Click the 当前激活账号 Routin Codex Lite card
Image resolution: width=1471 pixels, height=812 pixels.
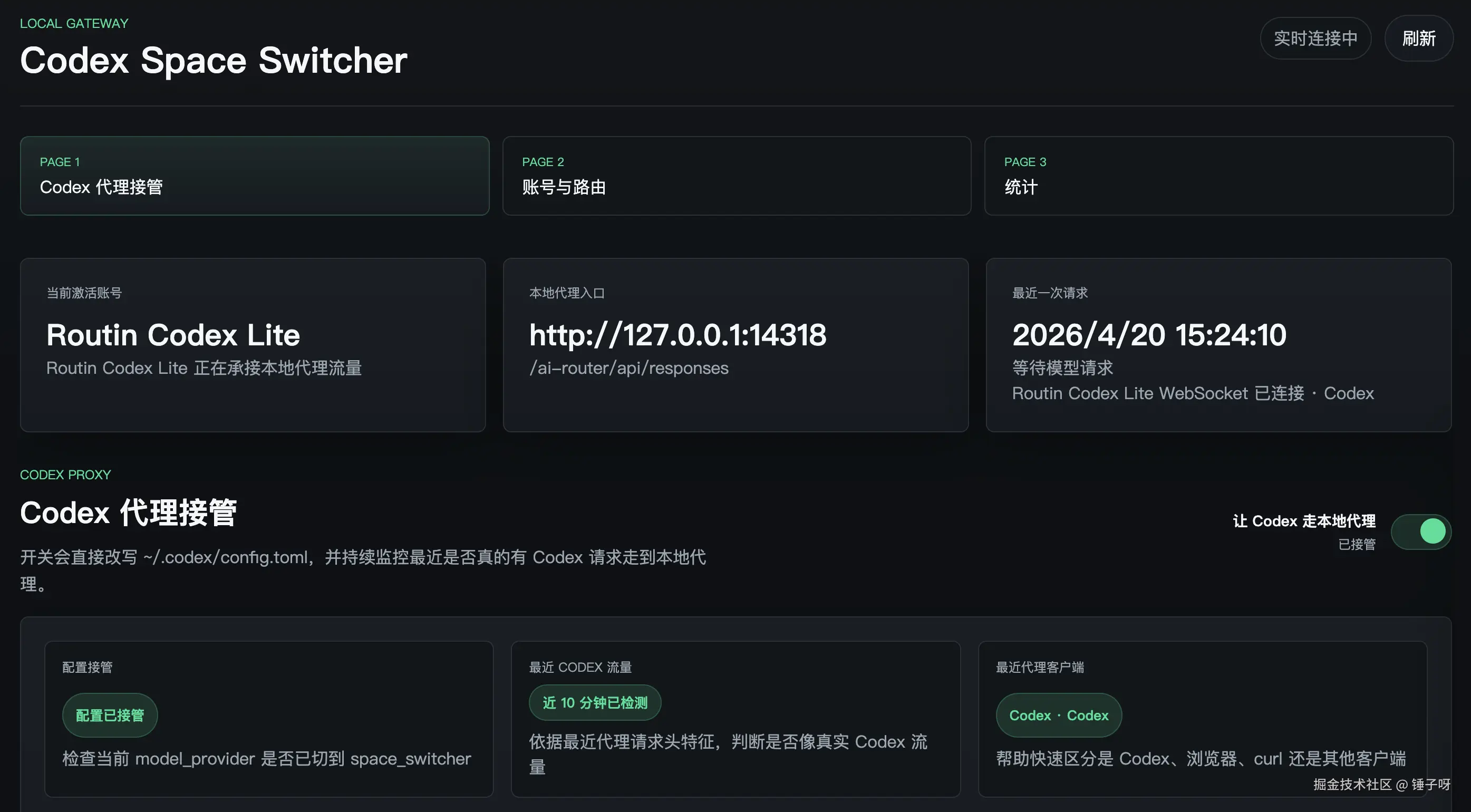click(x=253, y=344)
